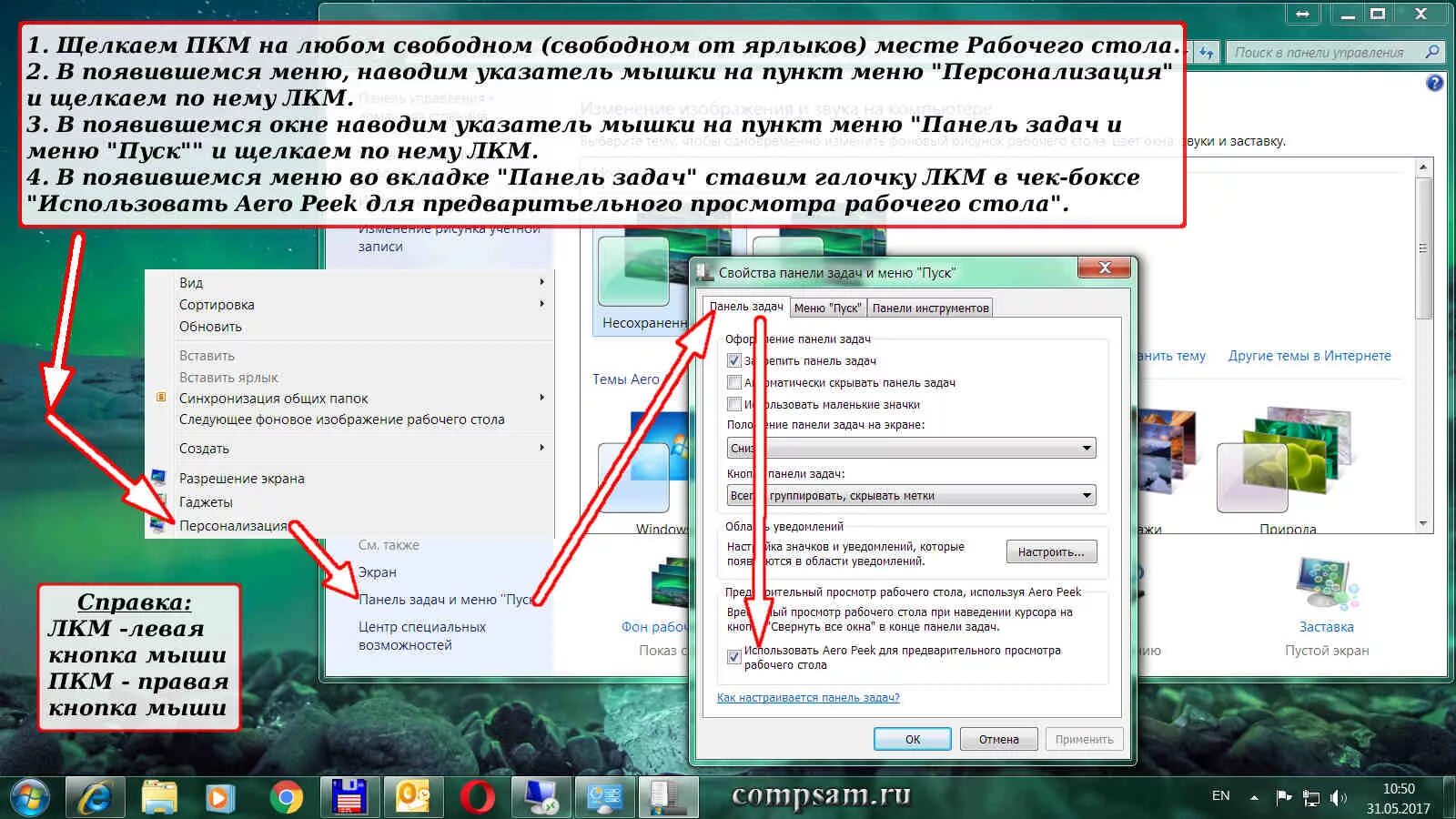The width and height of the screenshot is (1456, 819).
Task: Enable auto-hide taskbar checkbox
Action: tap(733, 382)
